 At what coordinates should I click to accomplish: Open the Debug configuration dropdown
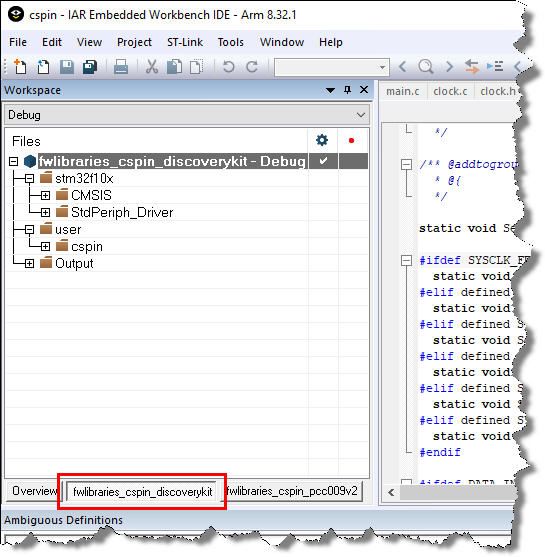(361, 115)
